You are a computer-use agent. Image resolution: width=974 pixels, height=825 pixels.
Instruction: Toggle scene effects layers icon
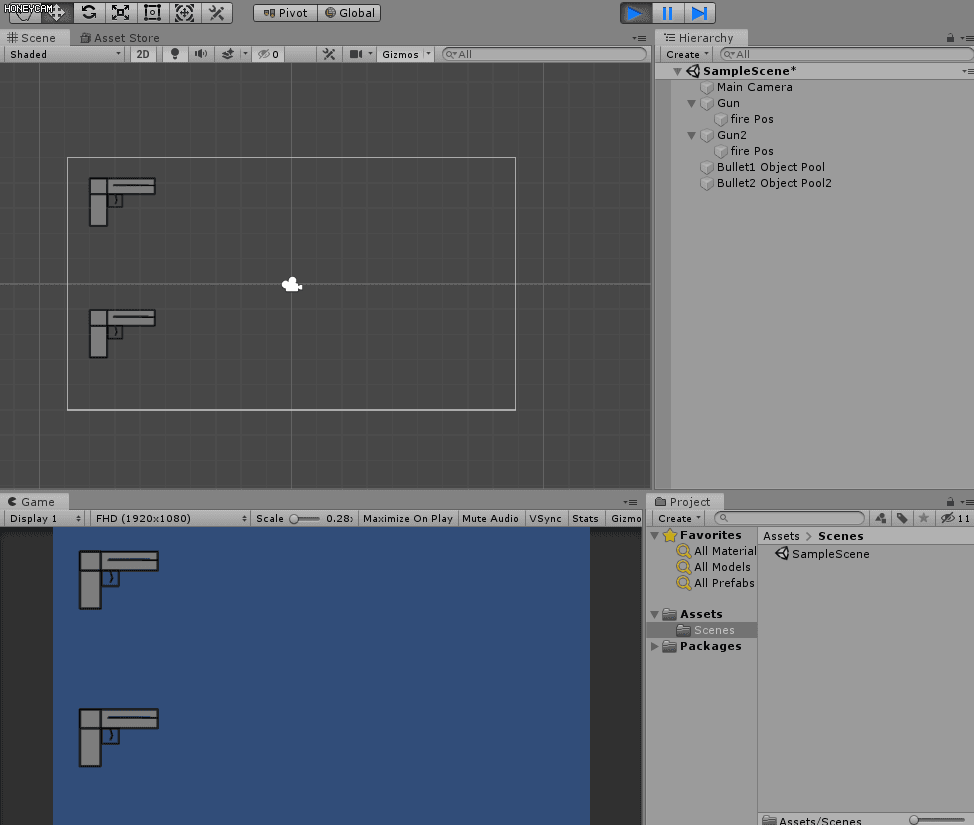point(228,54)
